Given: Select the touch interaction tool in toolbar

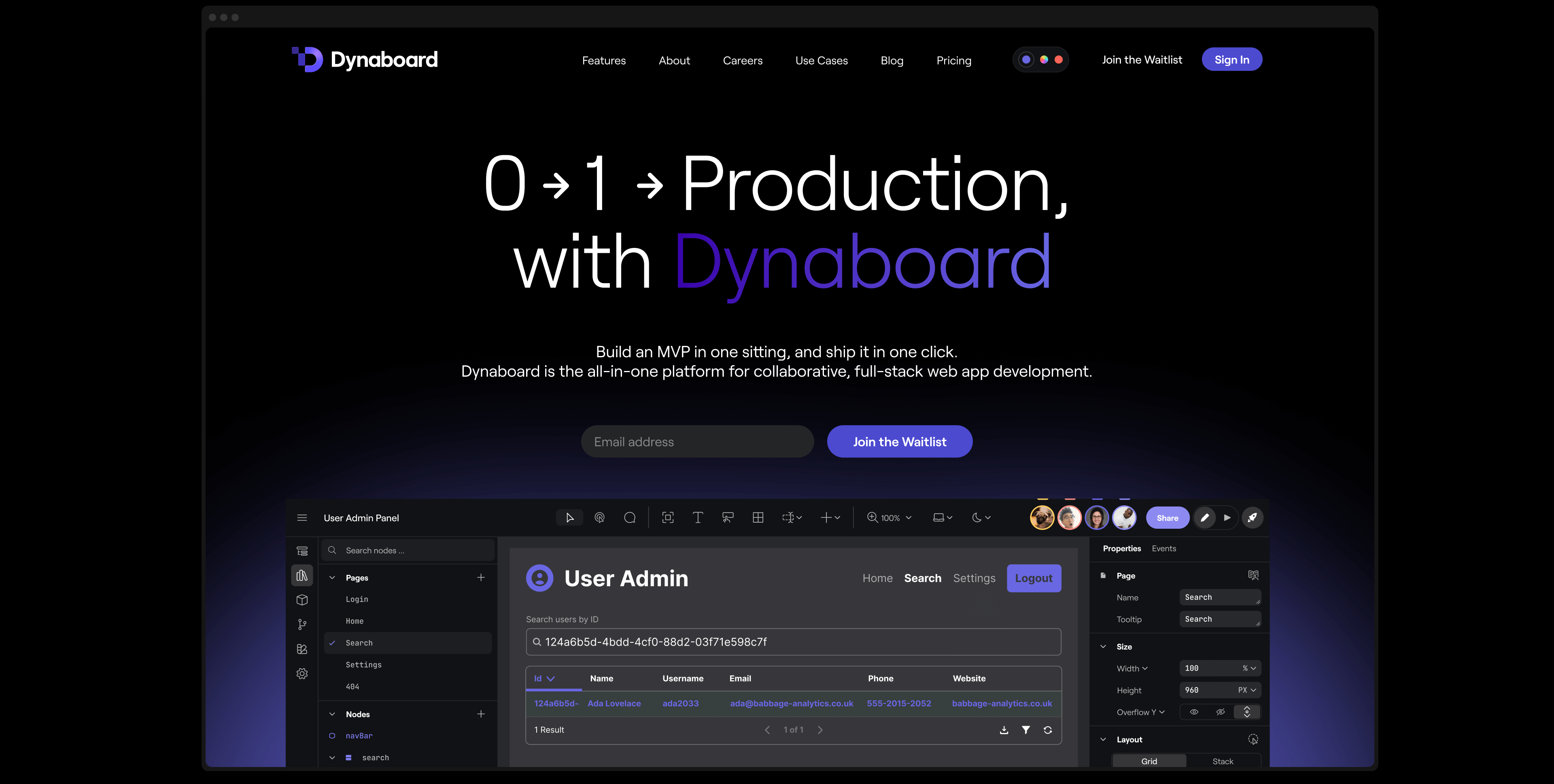Looking at the screenshot, I should coord(600,517).
